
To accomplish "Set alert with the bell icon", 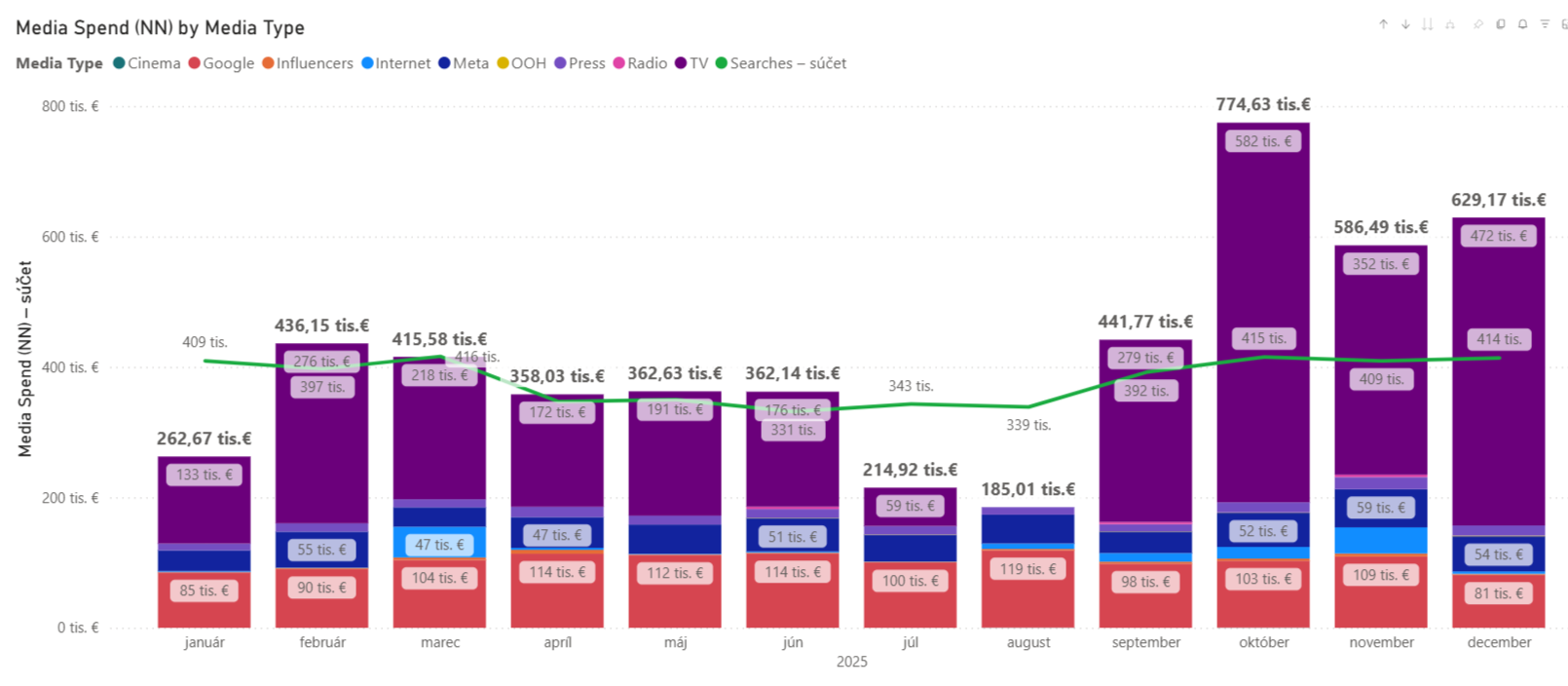I will 1522,24.
